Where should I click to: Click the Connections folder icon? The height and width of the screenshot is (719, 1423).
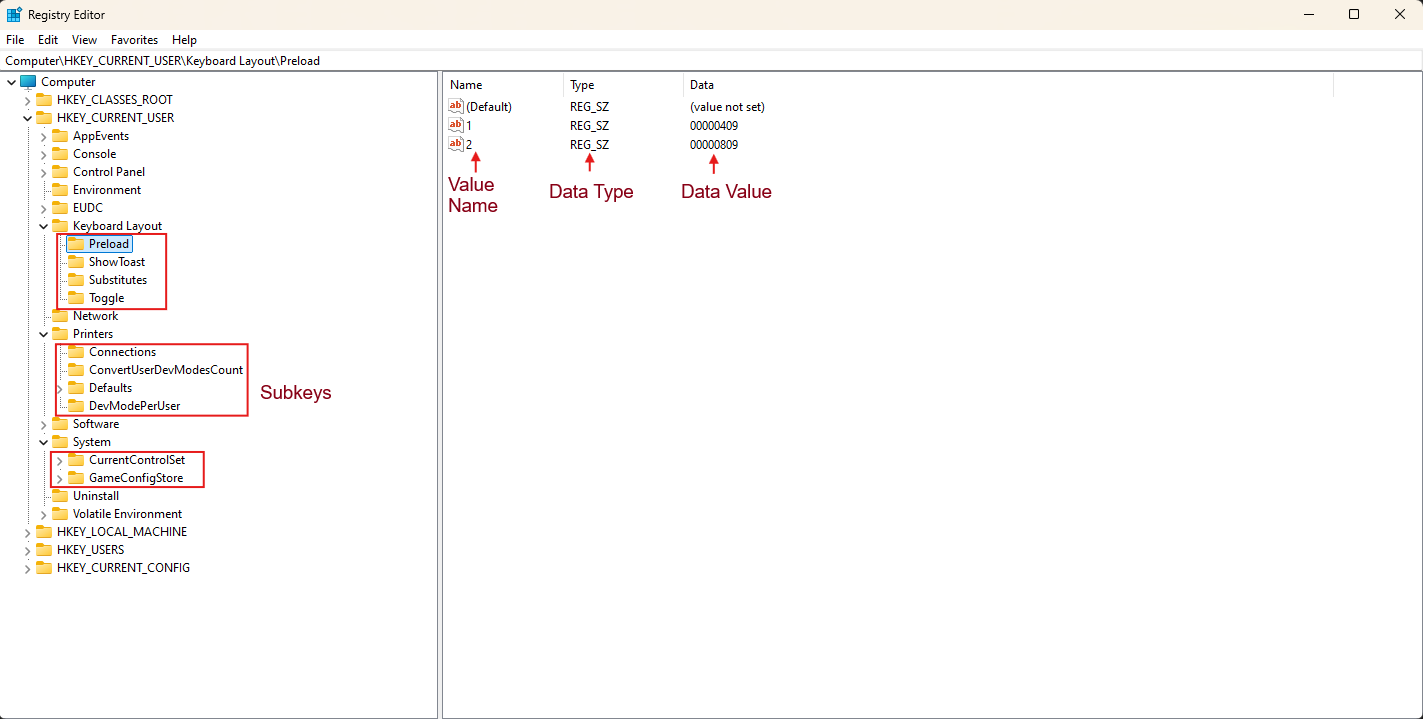click(76, 352)
